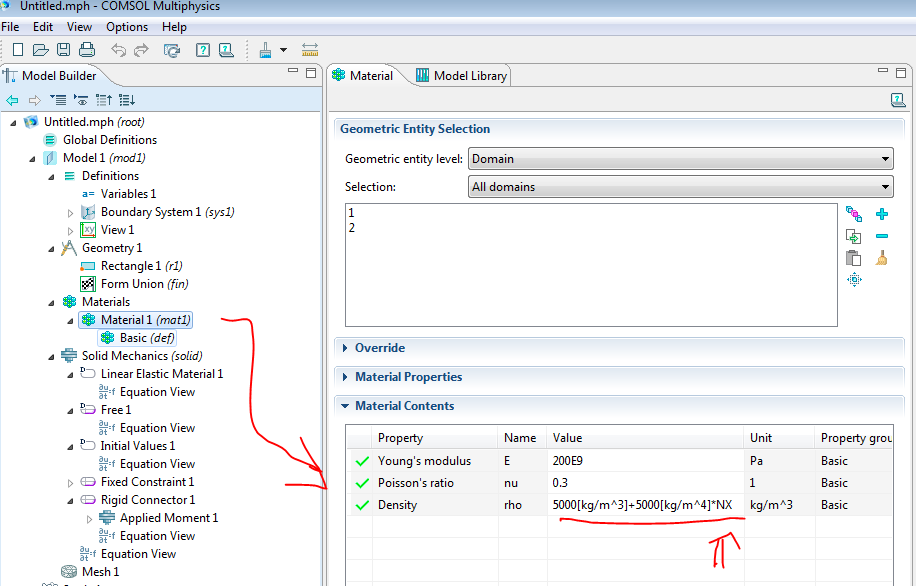Click the move up icon in Model Builder
This screenshot has height=586, width=916.
[104, 100]
